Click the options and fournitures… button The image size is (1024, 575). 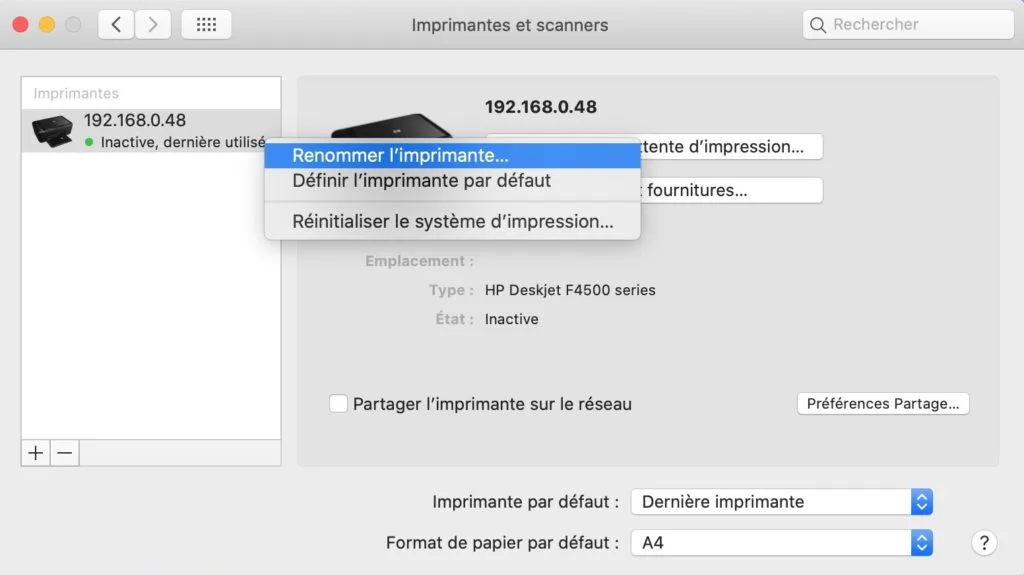click(x=731, y=190)
